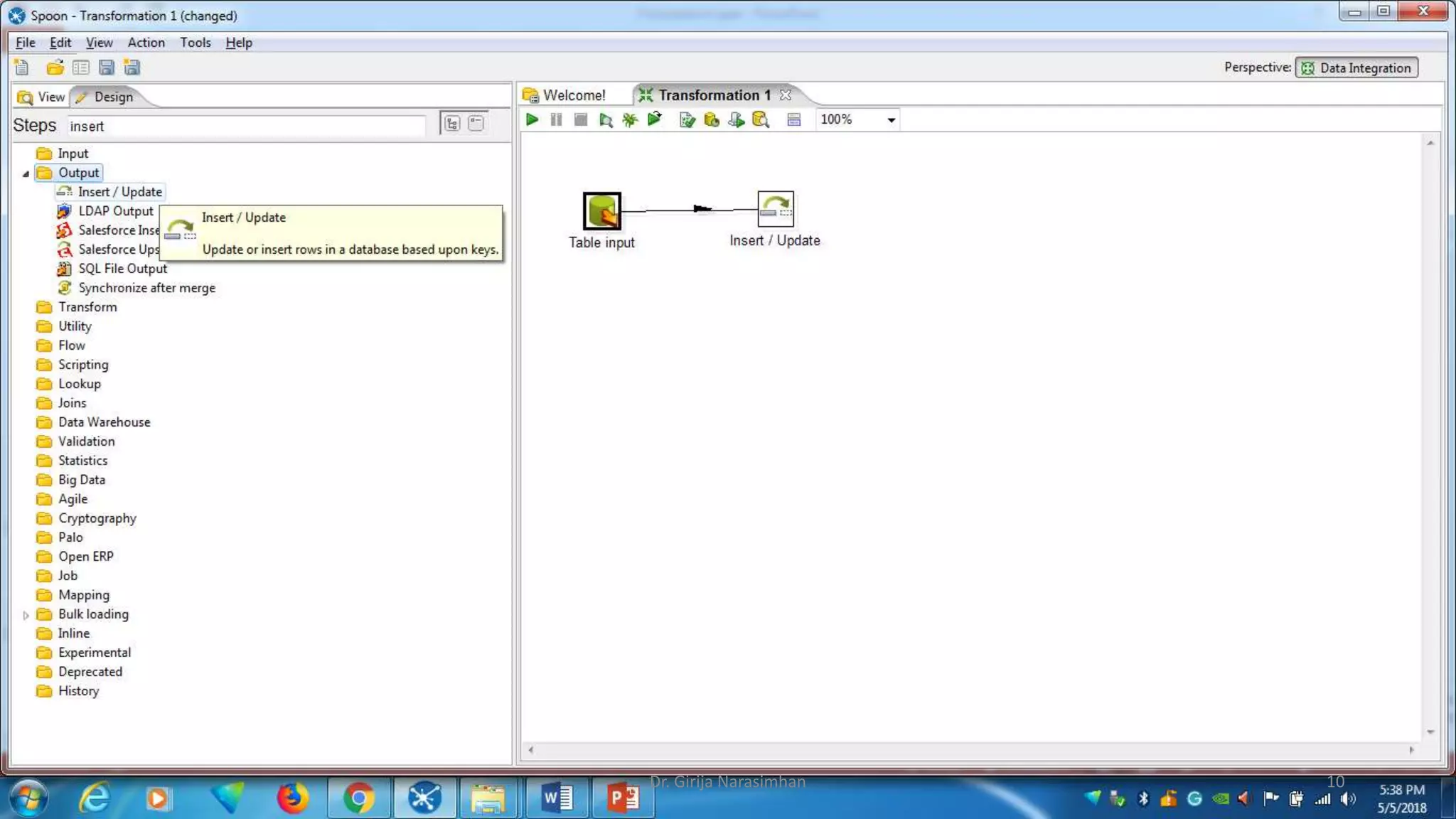The width and height of the screenshot is (1456, 819).
Task: Collapse the Output folder in steps tree
Action: click(x=26, y=173)
